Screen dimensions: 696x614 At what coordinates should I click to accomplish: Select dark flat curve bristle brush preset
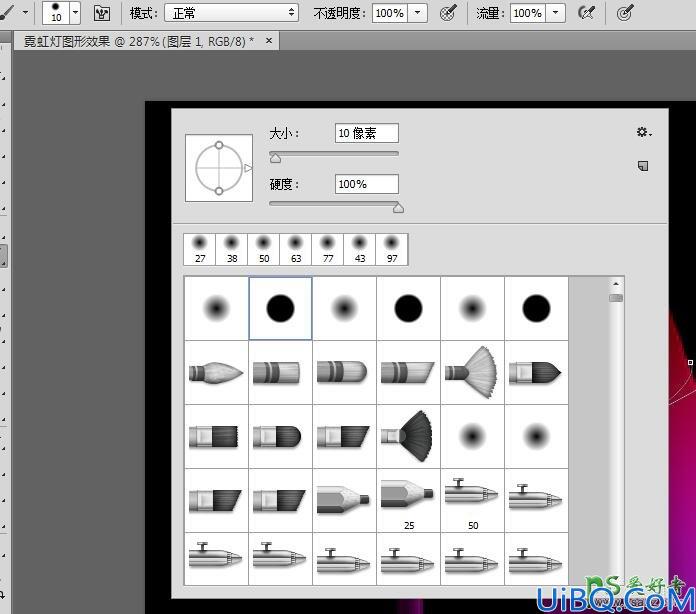coord(280,436)
